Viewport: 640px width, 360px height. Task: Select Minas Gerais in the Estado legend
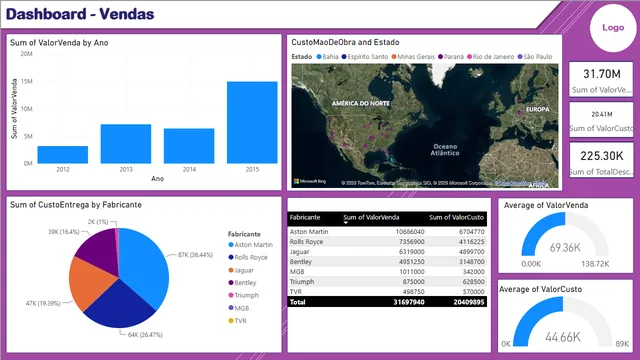(413, 57)
